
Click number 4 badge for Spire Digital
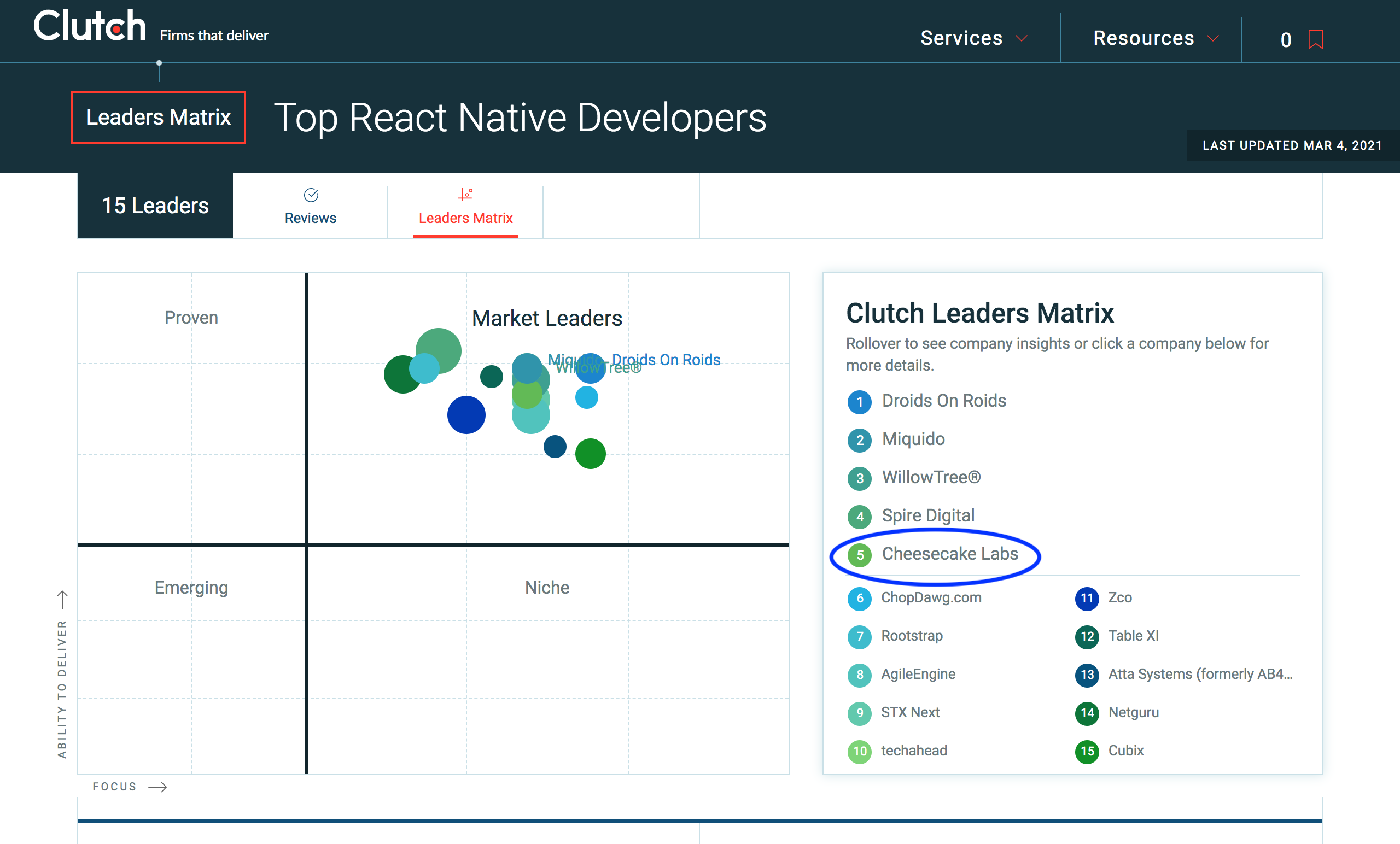[860, 516]
